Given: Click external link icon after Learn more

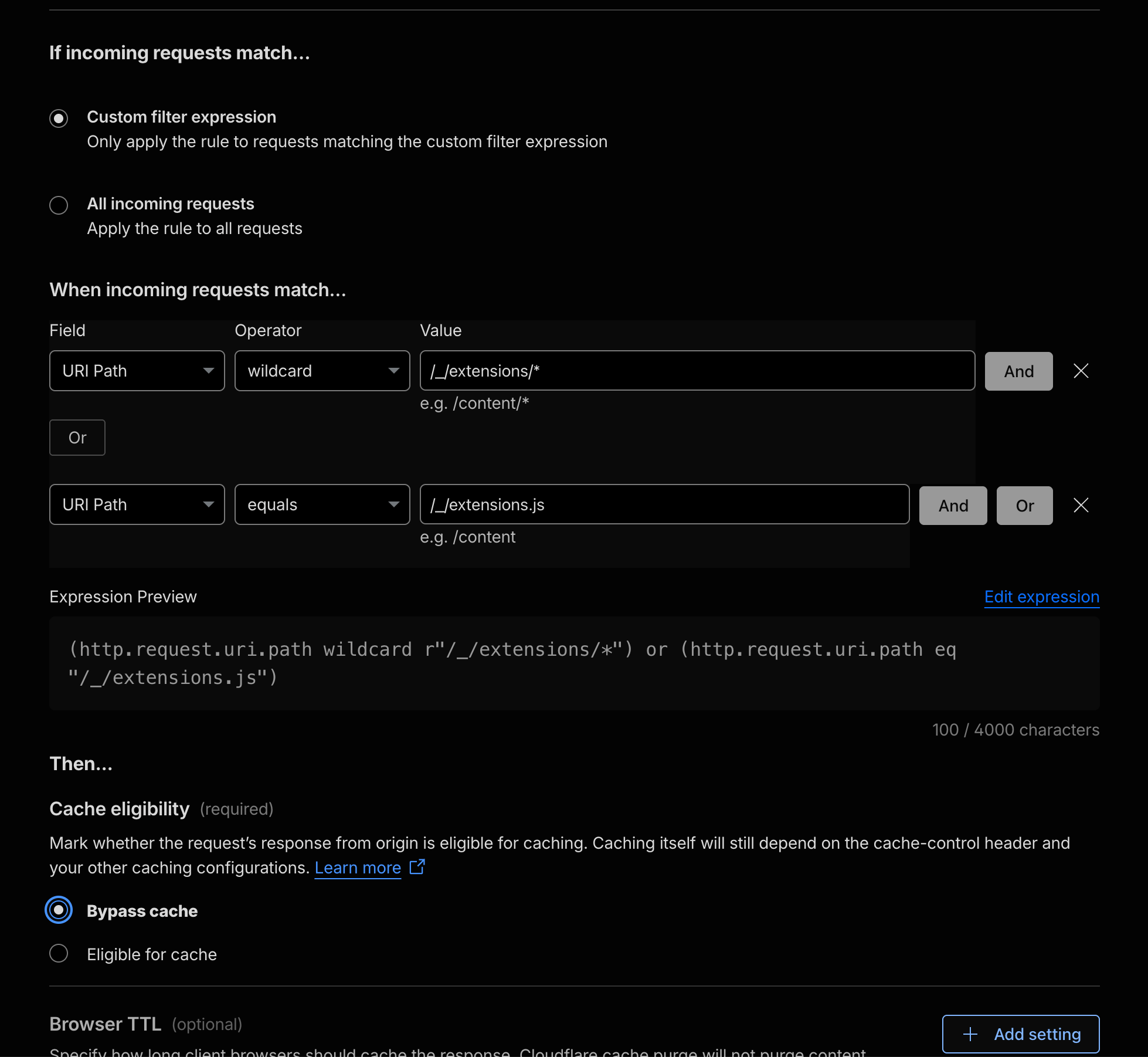Looking at the screenshot, I should [x=417, y=867].
